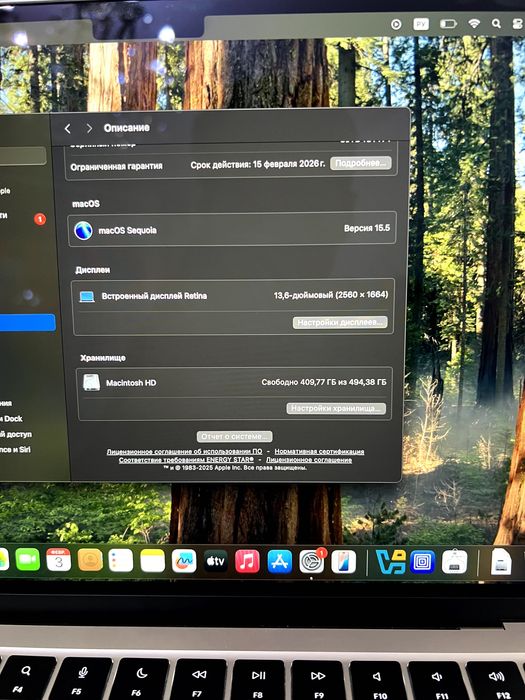The width and height of the screenshot is (525, 700).
Task: Open Reminders from the Dock
Action: pos(121,560)
